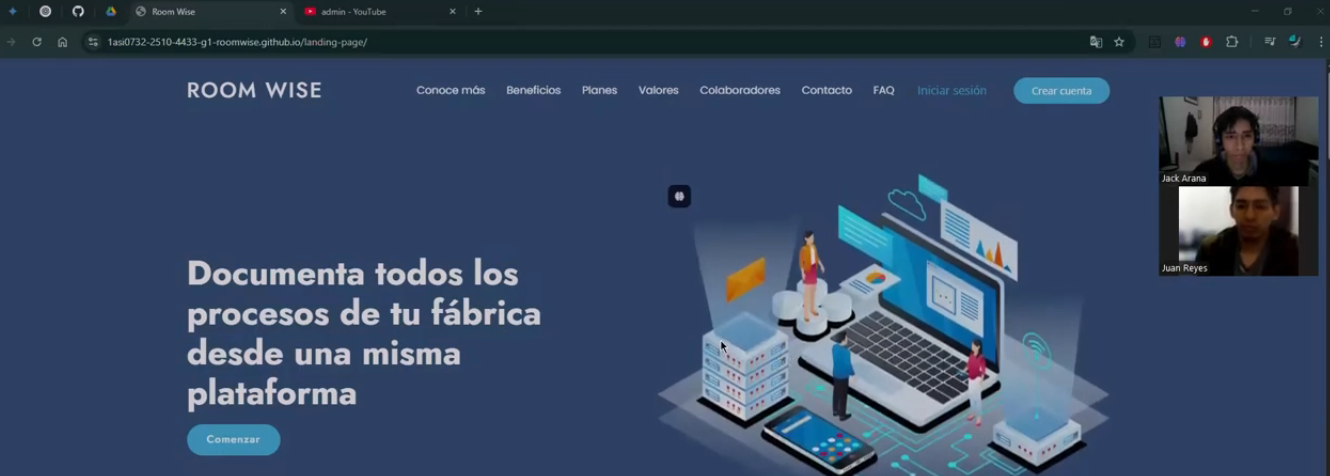Close the Room Wise tab
This screenshot has width=1330, height=476.
point(283,12)
